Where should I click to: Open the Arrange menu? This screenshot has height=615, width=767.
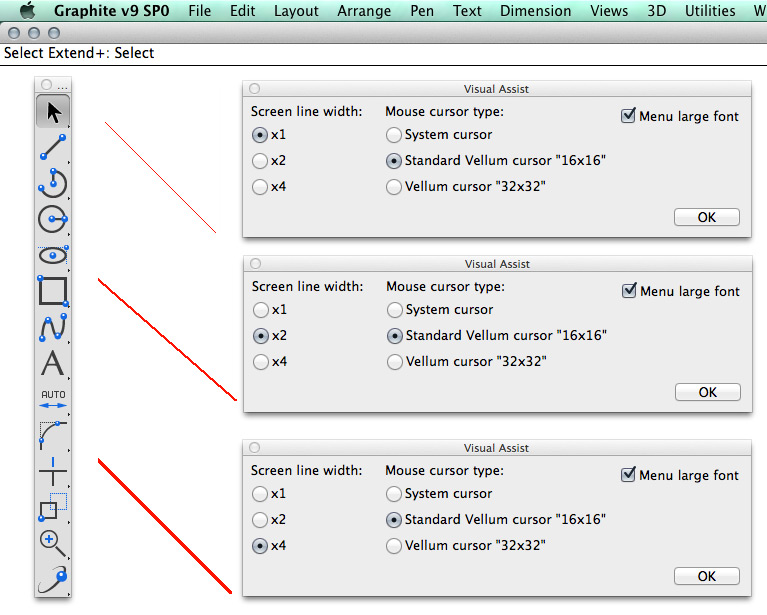[364, 11]
